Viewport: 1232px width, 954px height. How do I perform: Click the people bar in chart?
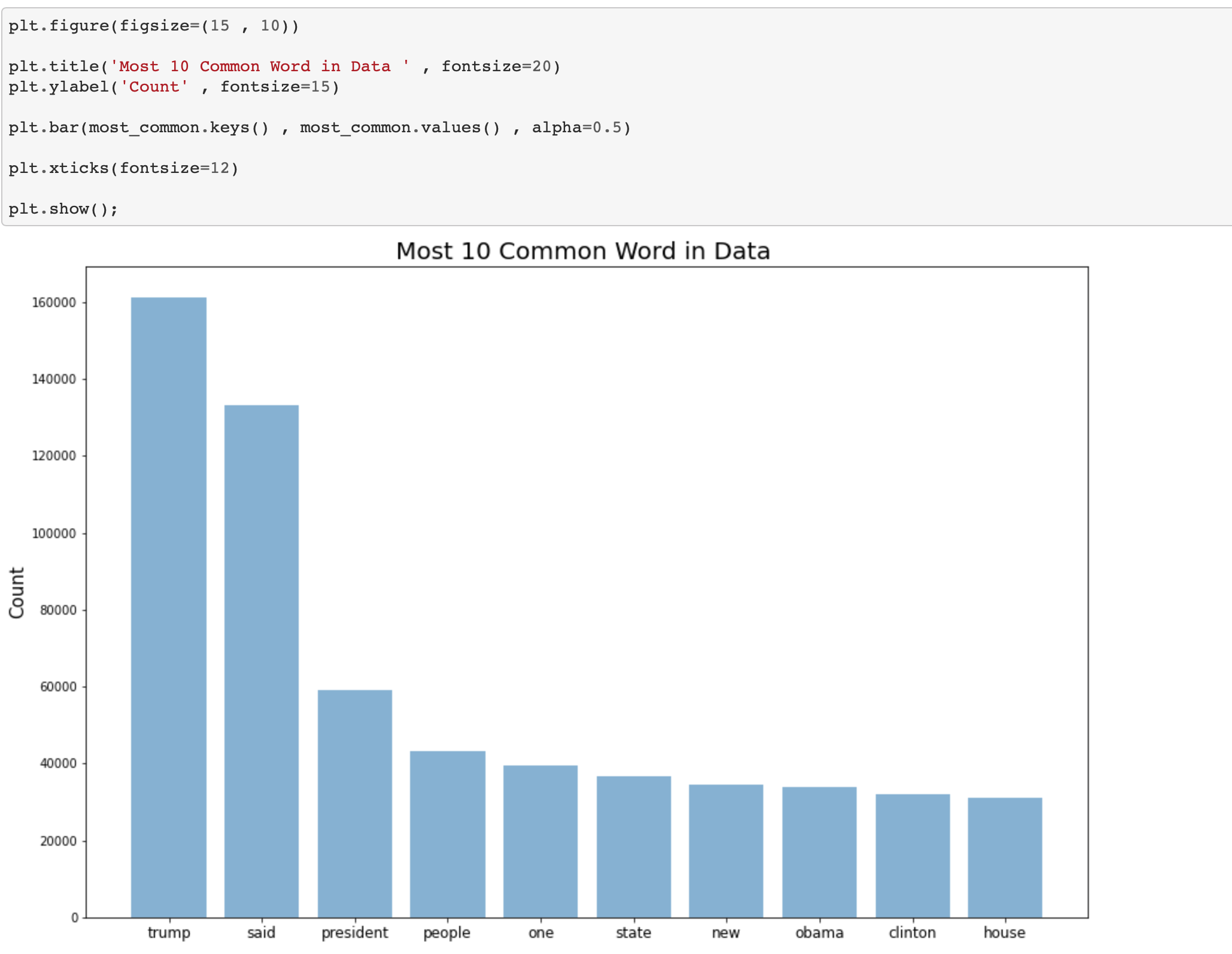447,834
